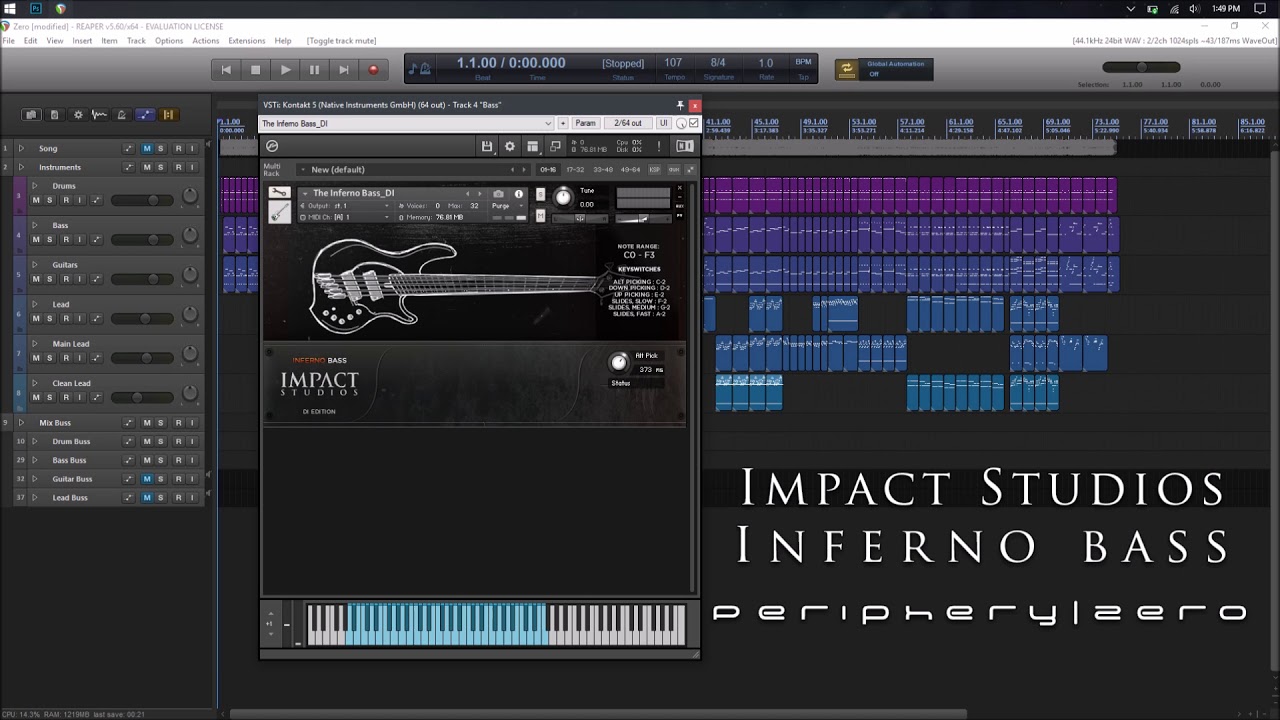Open the File menu
The image size is (1280, 720).
9,41
